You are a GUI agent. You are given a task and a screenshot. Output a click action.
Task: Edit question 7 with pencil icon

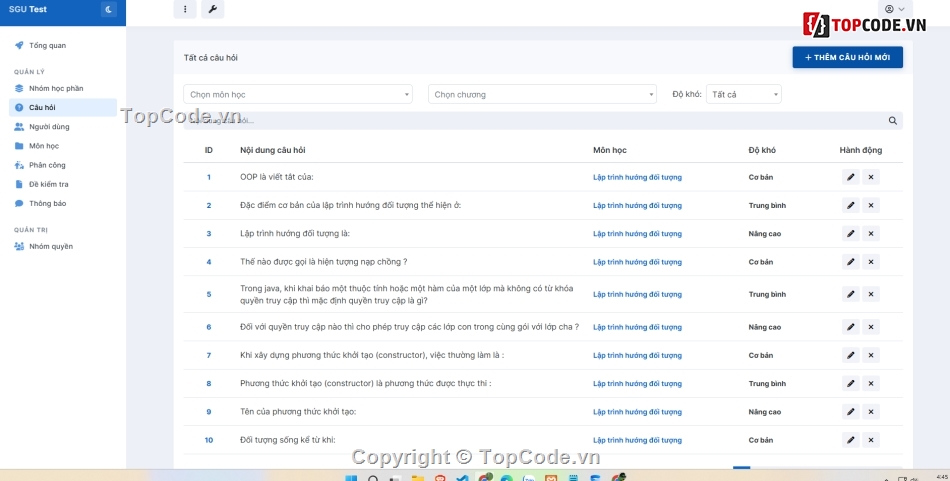coord(851,355)
